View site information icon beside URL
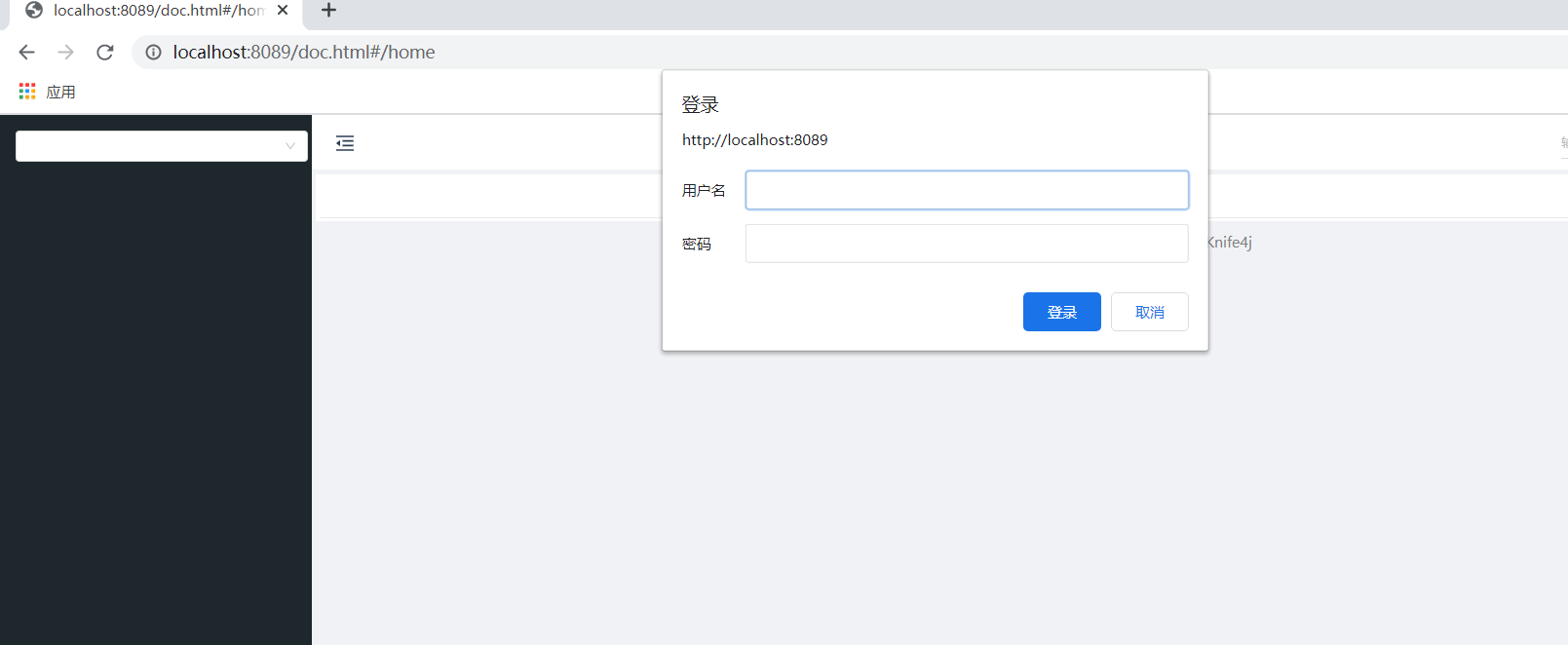The image size is (1568, 645). tap(153, 53)
